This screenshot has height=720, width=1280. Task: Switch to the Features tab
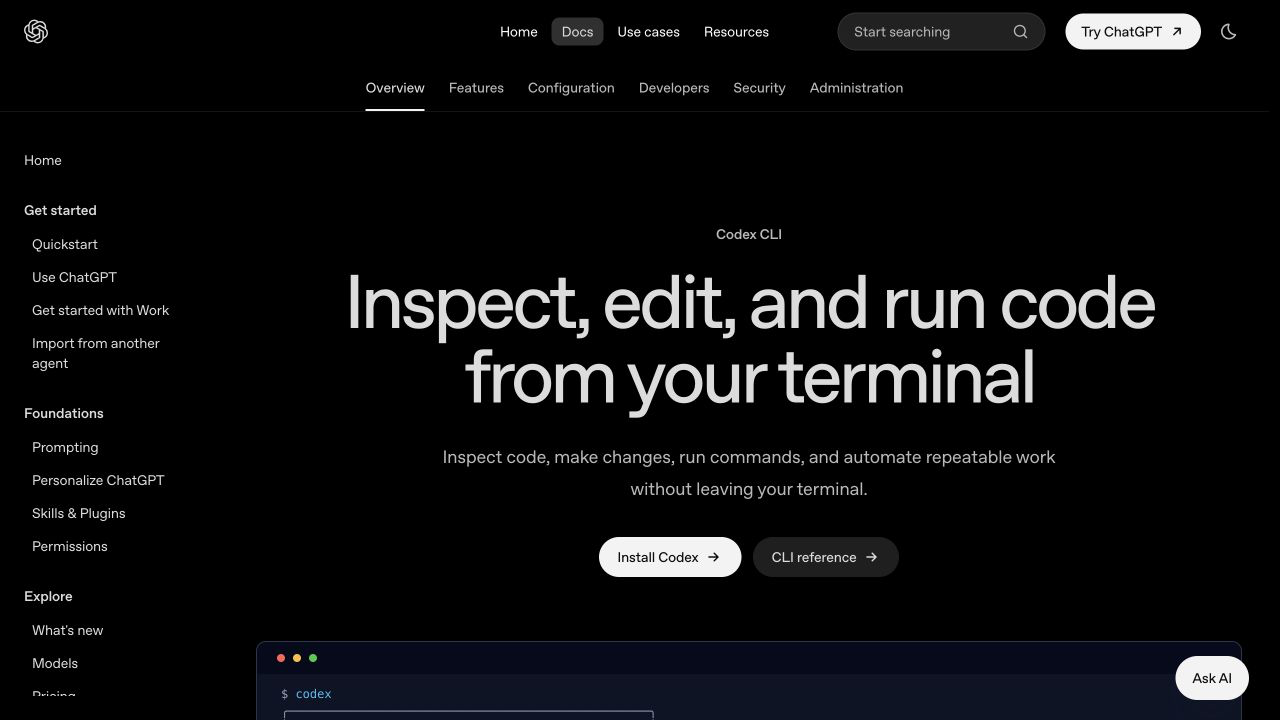coord(476,88)
